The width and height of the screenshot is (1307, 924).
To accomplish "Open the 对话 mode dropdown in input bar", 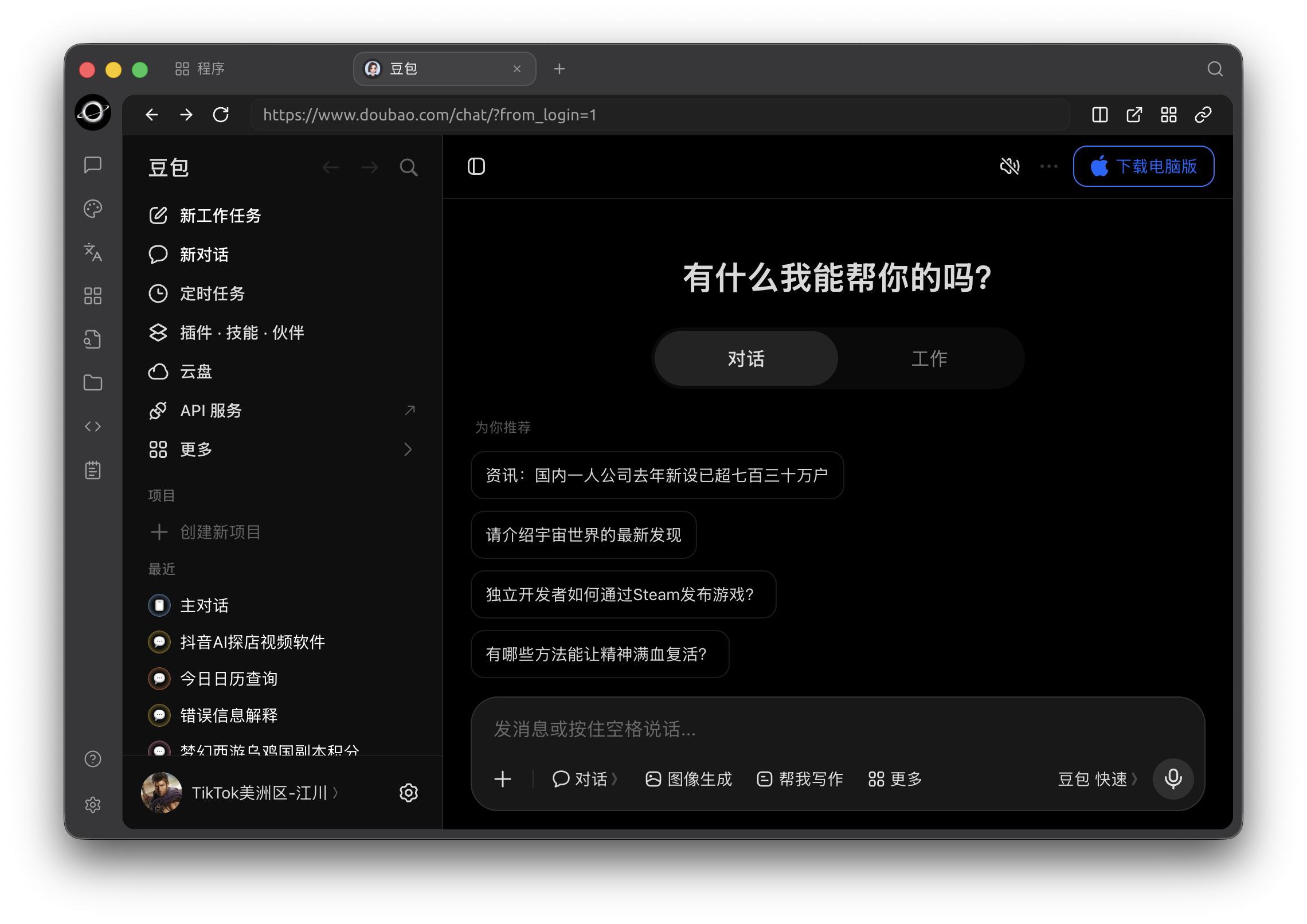I will (584, 778).
